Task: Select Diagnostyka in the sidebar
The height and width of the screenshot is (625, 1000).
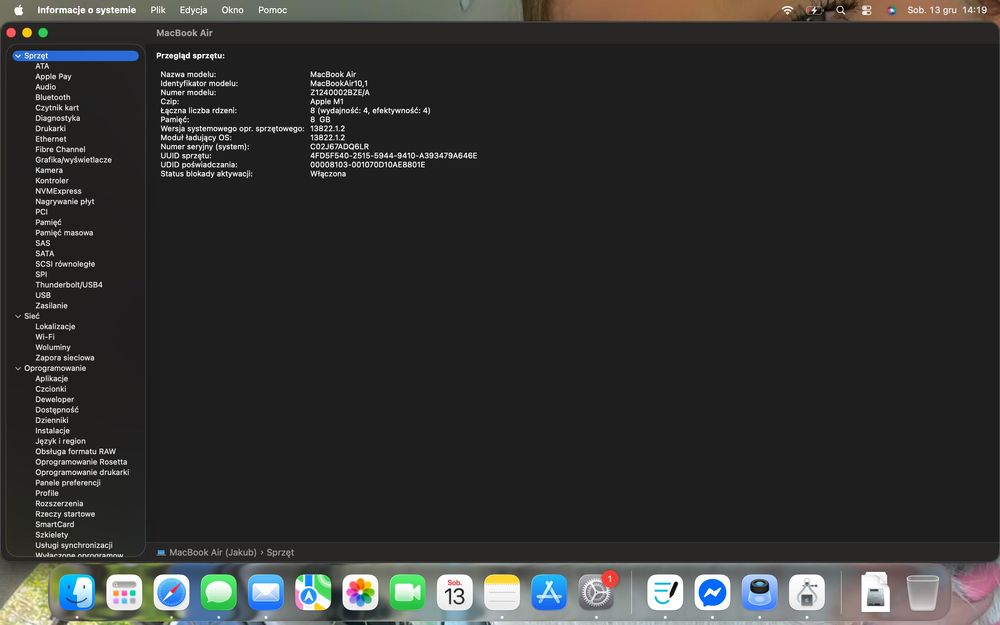Action: click(57, 118)
